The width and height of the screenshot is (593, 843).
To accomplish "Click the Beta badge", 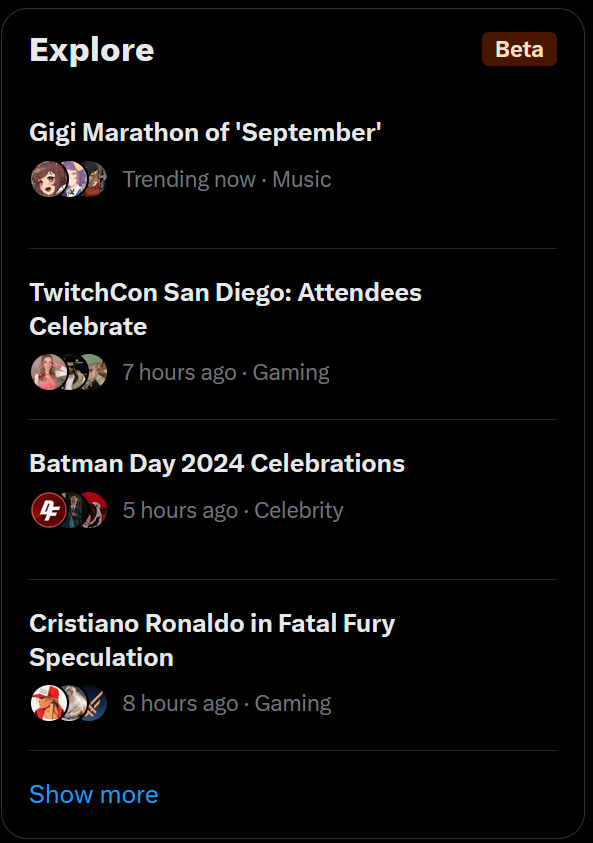I will point(519,49).
